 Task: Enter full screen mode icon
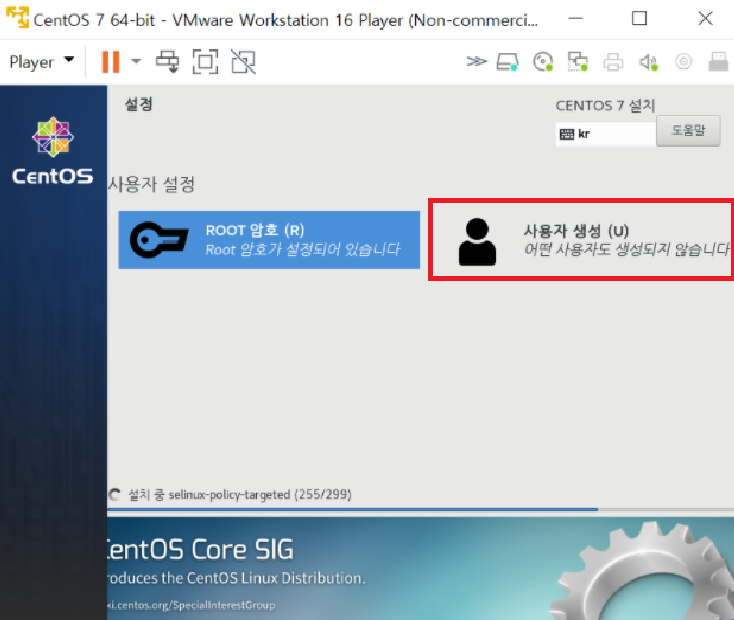(x=206, y=61)
